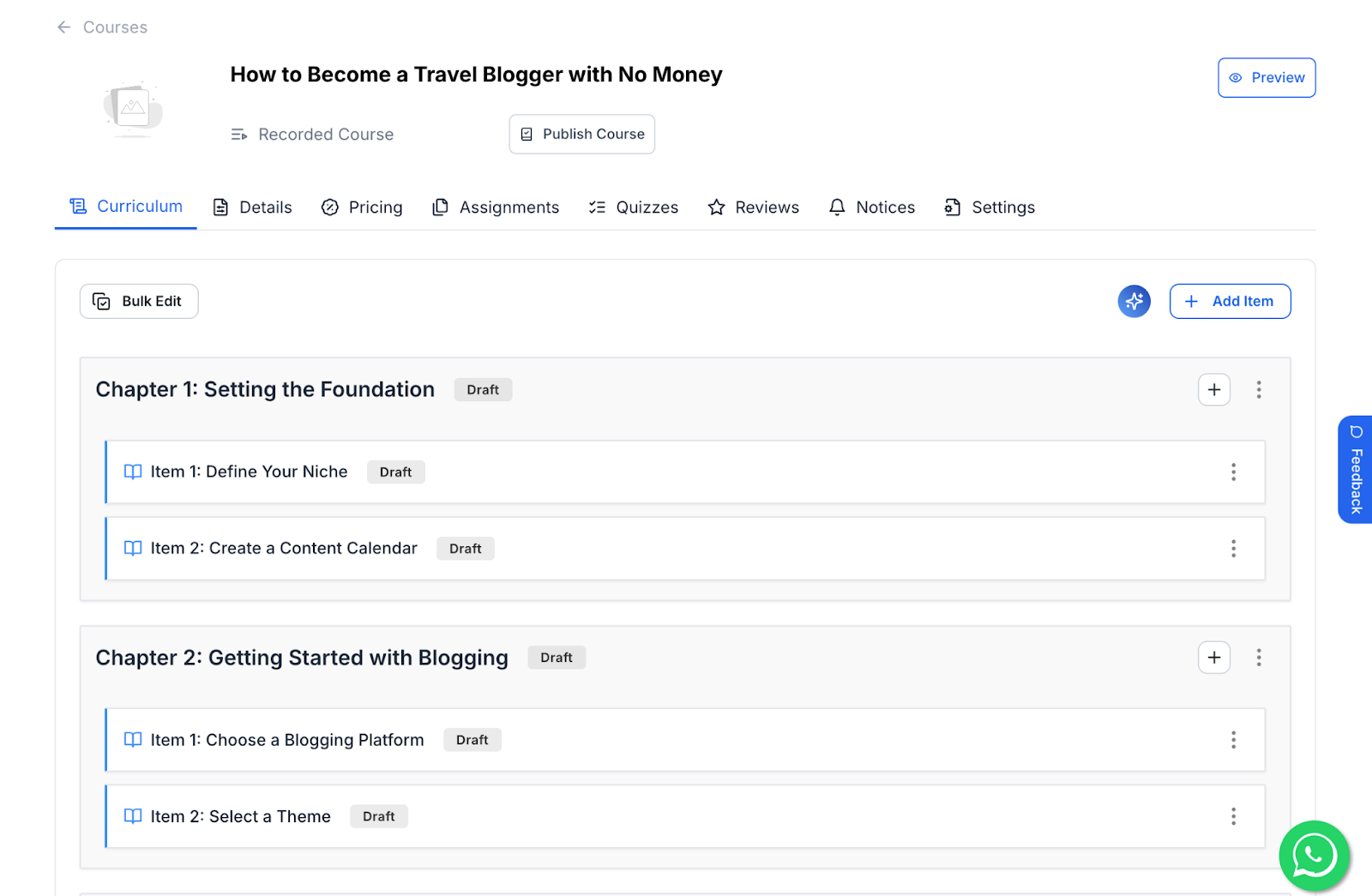Screen dimensions: 1372x896
Task: Open options for Choose a Blogging Platform
Action: pyautogui.click(x=1233, y=740)
